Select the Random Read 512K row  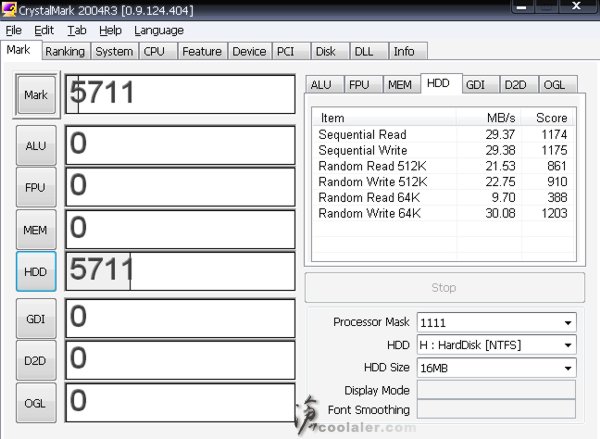(443, 166)
